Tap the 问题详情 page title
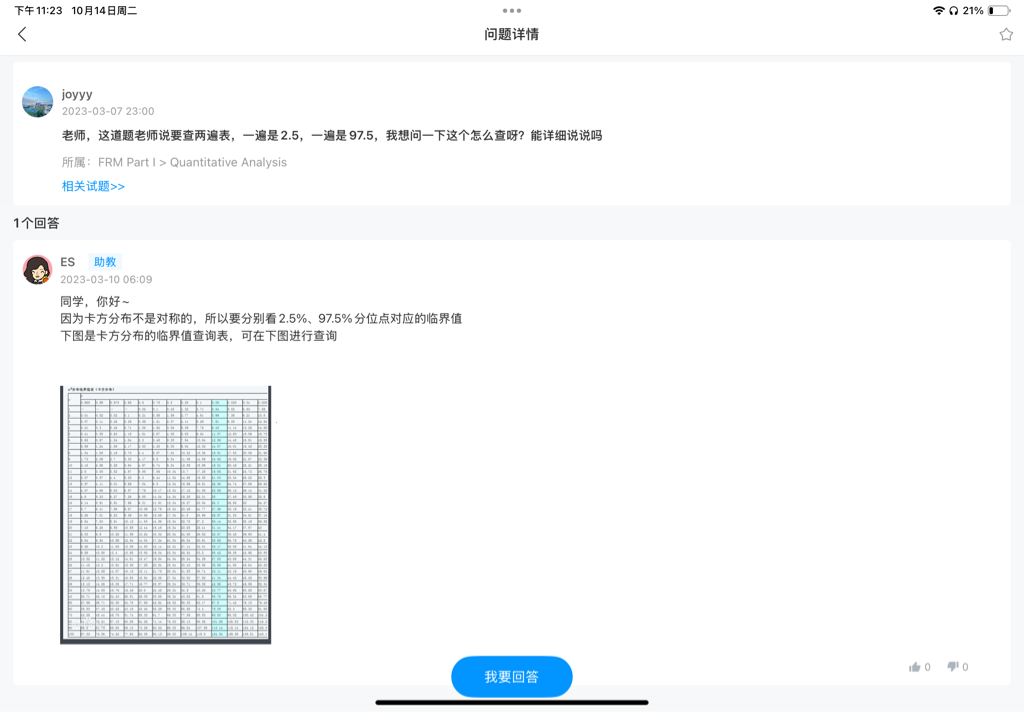Image resolution: width=1024 pixels, height=712 pixels. [512, 34]
